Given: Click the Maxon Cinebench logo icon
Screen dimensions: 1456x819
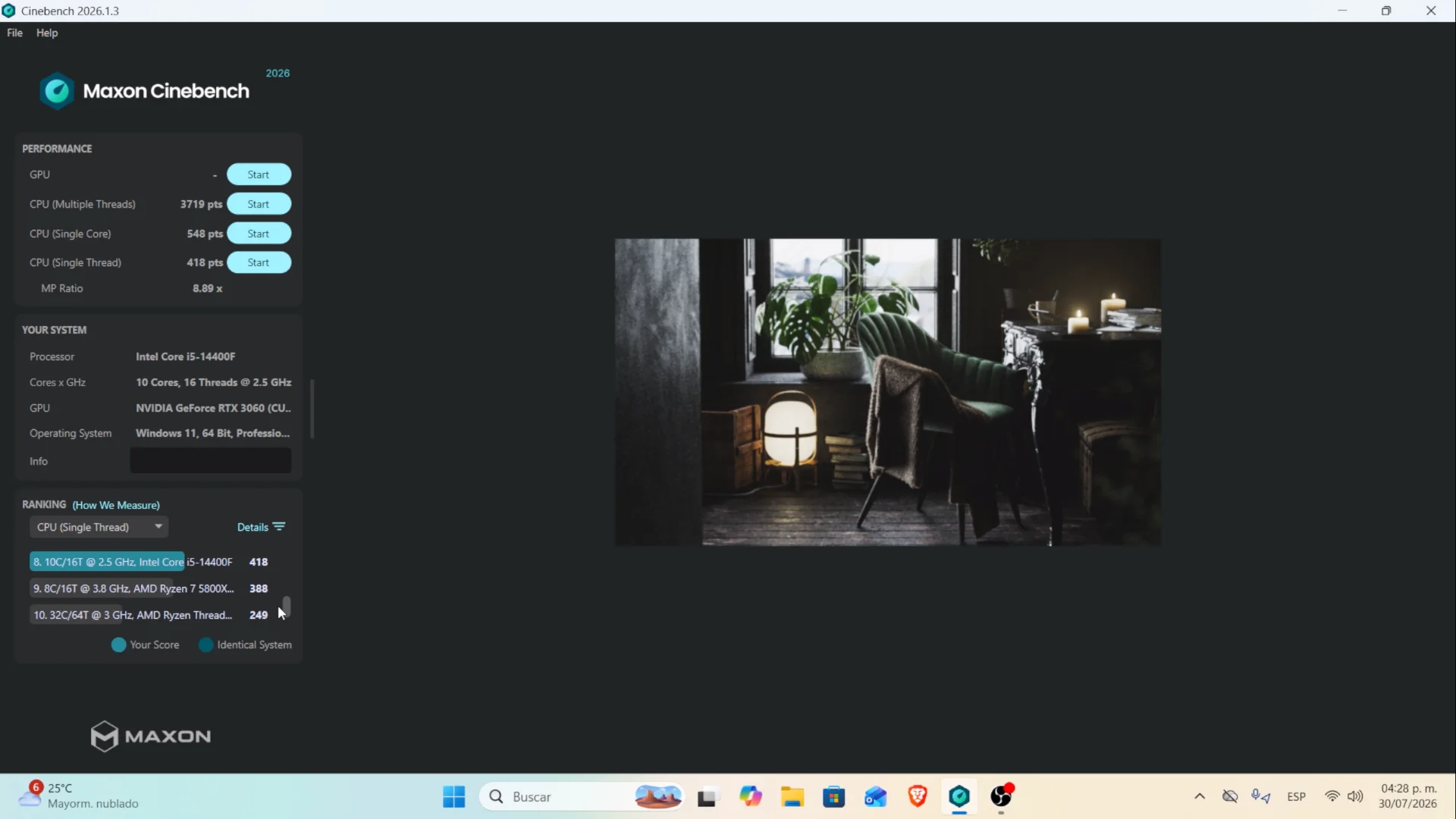Looking at the screenshot, I should (x=57, y=91).
